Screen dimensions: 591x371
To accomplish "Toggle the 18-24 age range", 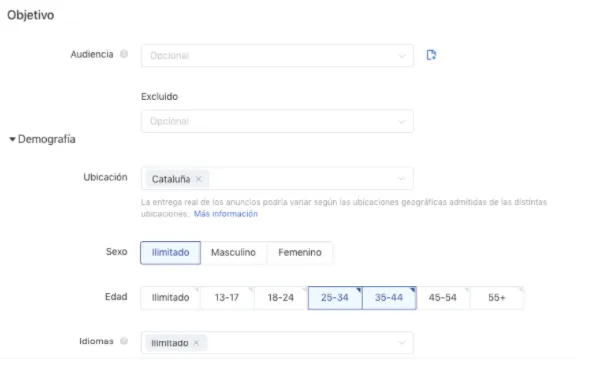I will point(281,298).
